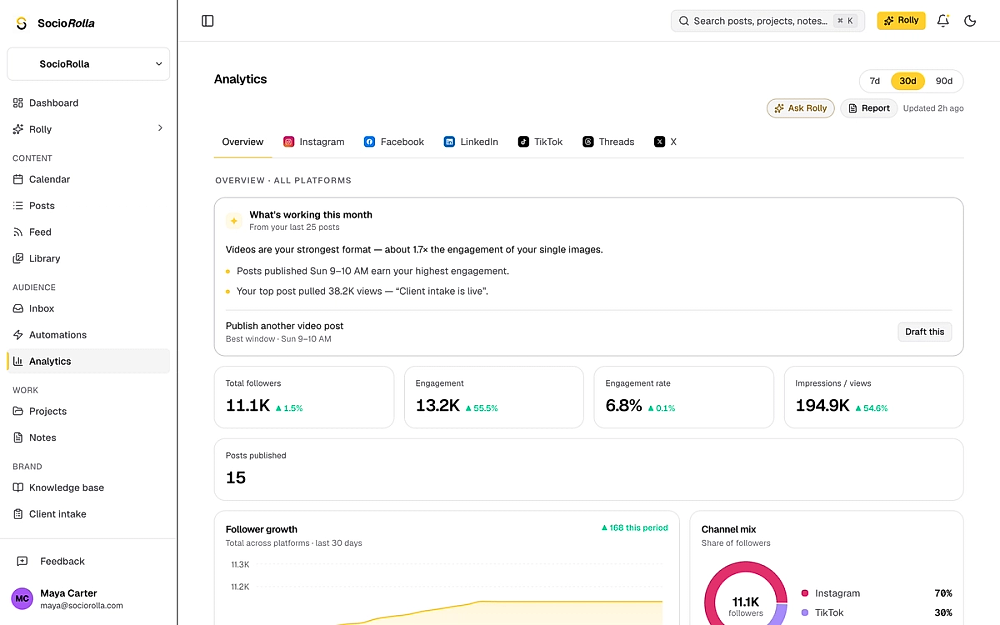Click the yellow Rolly button in header
Image resolution: width=1000 pixels, height=625 pixels.
901,20
